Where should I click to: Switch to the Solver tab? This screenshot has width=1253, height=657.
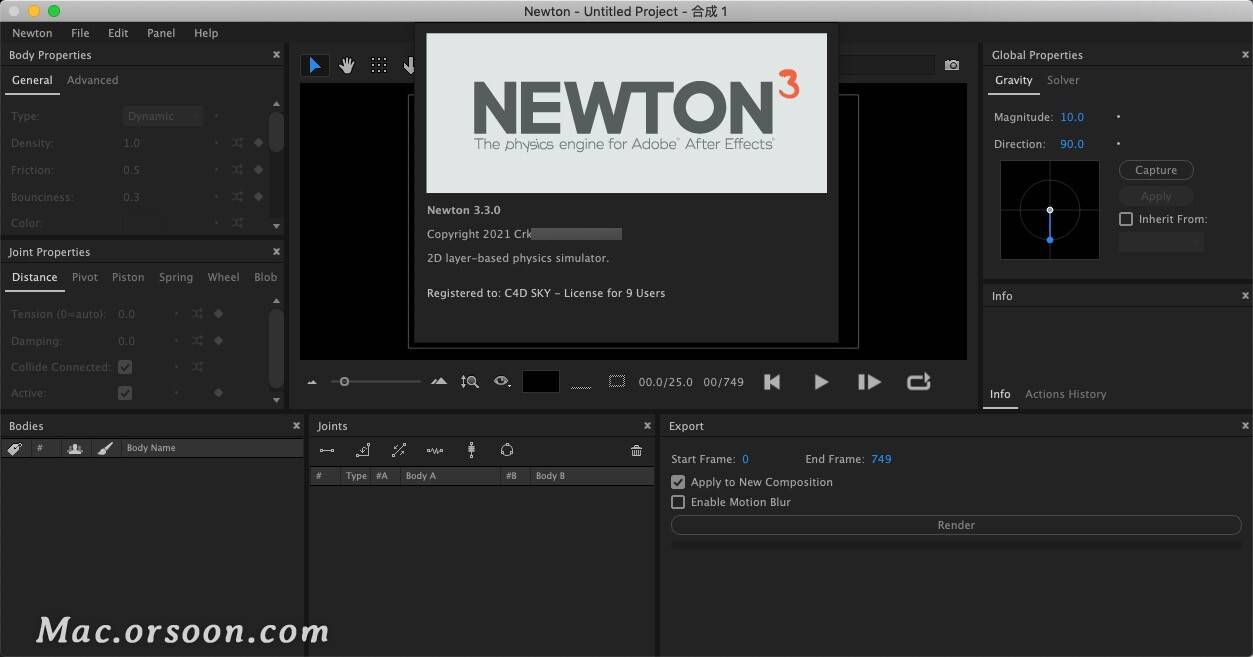coord(1063,80)
